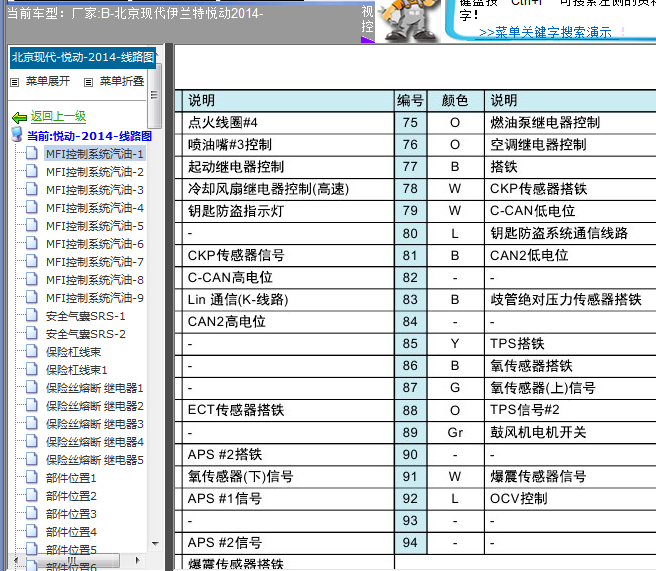This screenshot has height=571, width=656.
Task: Click page icon of MFI控制系统汽油-5
Action: (x=31, y=225)
